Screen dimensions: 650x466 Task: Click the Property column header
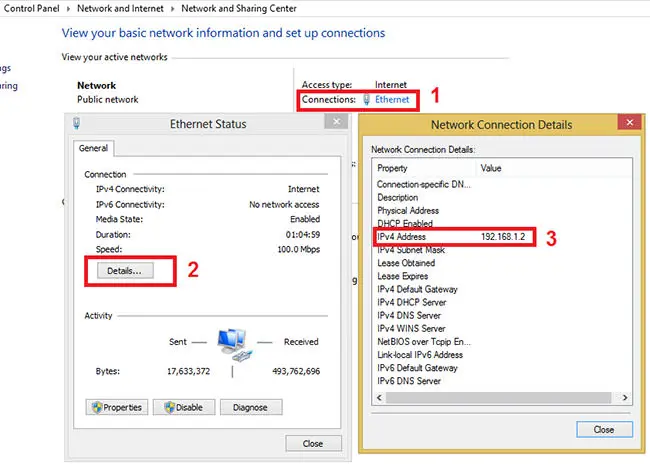click(393, 168)
